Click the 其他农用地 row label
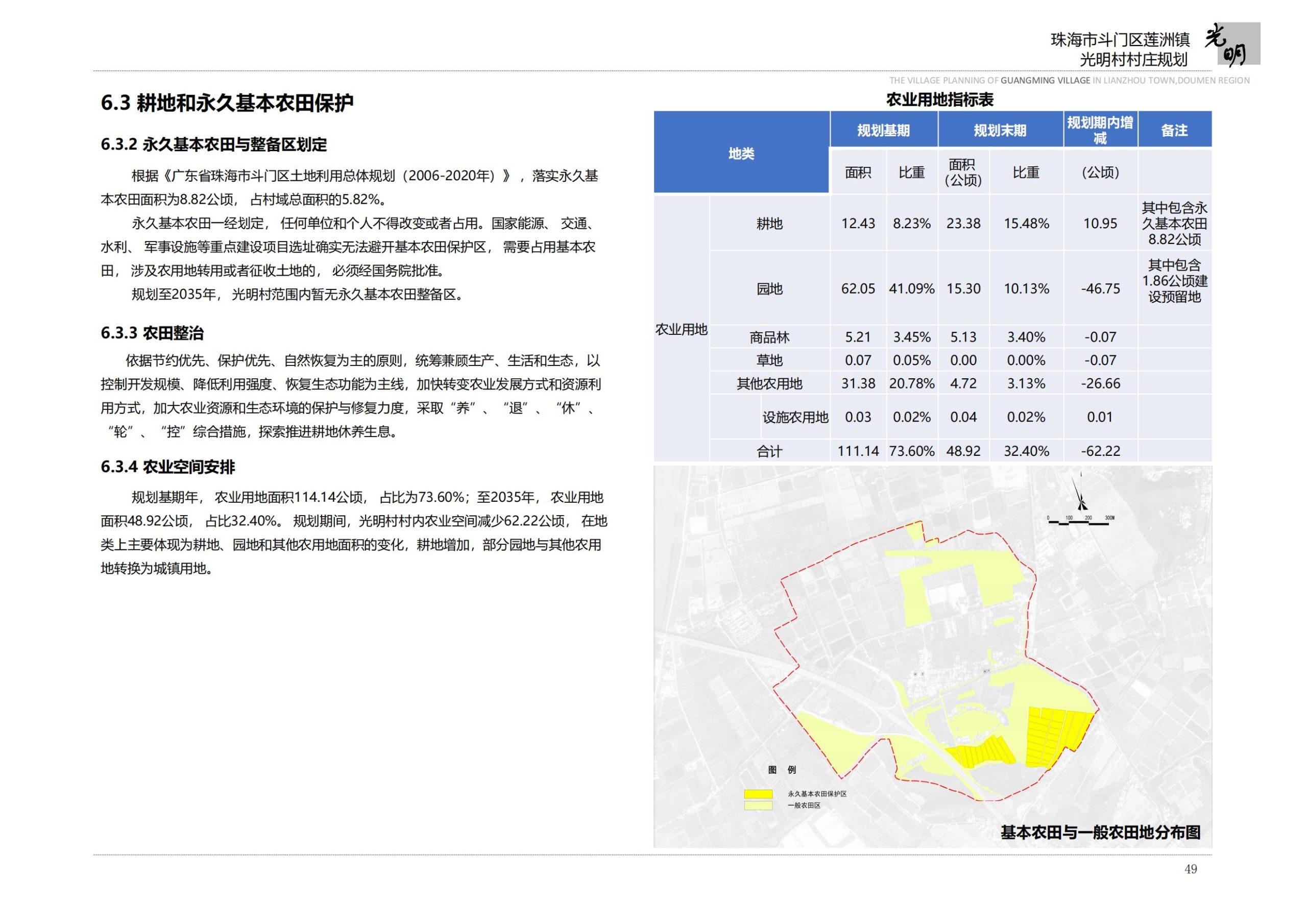Viewport: 1307px width, 924px height. pyautogui.click(x=769, y=384)
